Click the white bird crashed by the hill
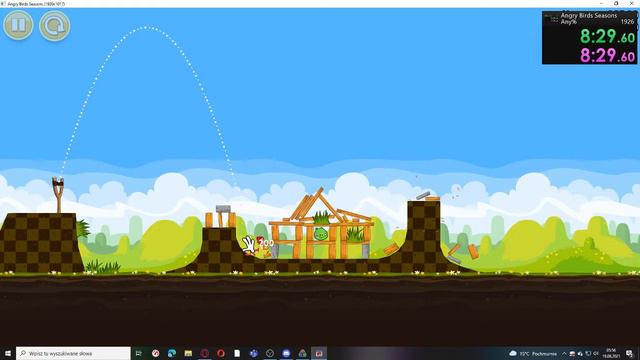Screen dimensions: 640x360 click(x=249, y=245)
